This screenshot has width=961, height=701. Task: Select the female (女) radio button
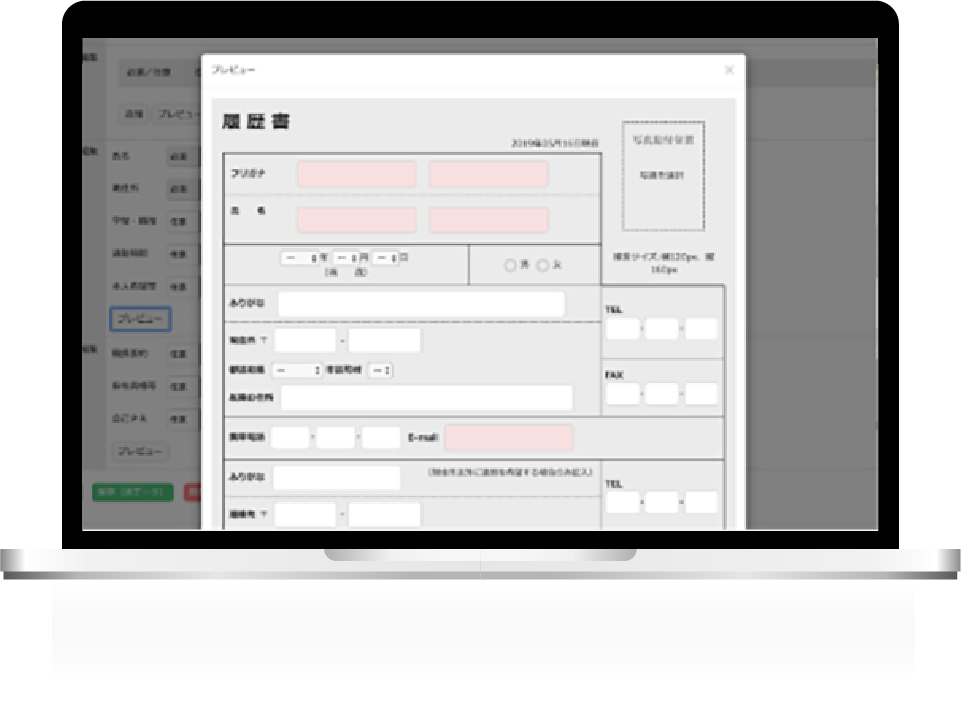coord(543,265)
